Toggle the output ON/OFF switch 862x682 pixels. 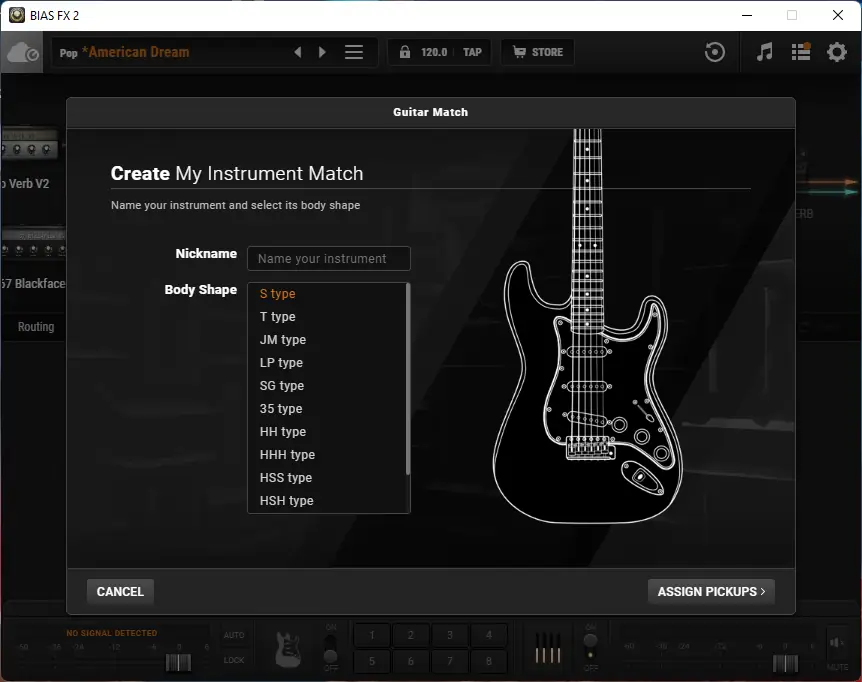[590, 647]
